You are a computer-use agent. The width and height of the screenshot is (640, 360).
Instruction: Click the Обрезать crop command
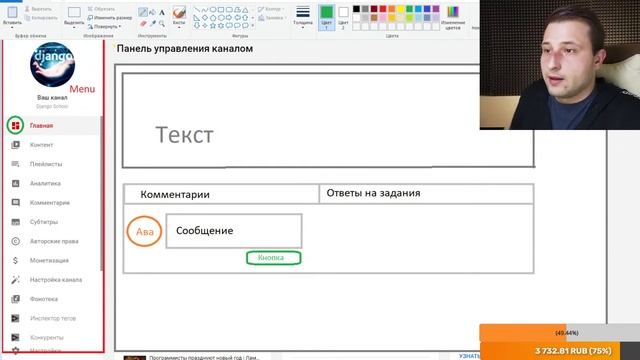tap(102, 9)
